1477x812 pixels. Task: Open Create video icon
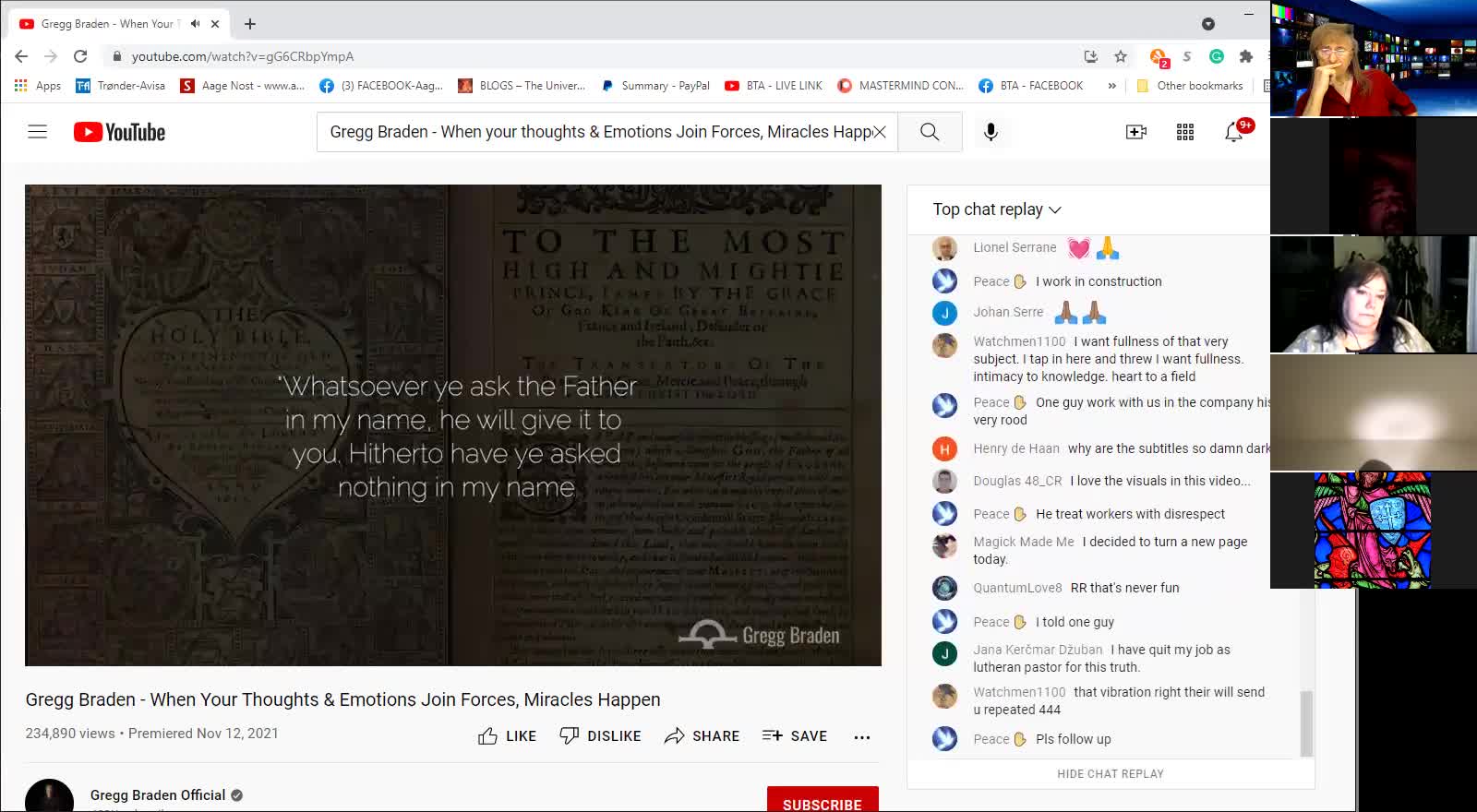(x=1136, y=132)
